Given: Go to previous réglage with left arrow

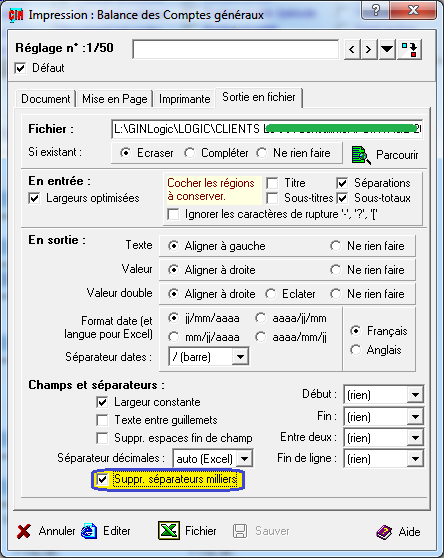Looking at the screenshot, I should 352,49.
